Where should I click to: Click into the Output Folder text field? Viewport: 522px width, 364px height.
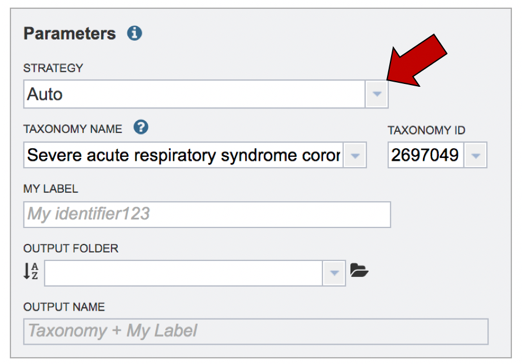(183, 273)
